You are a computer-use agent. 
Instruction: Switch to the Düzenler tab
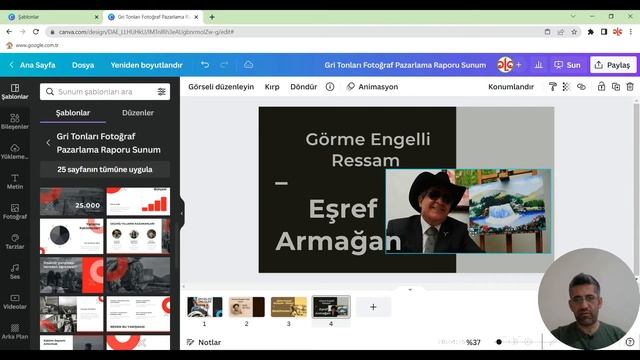click(138, 113)
